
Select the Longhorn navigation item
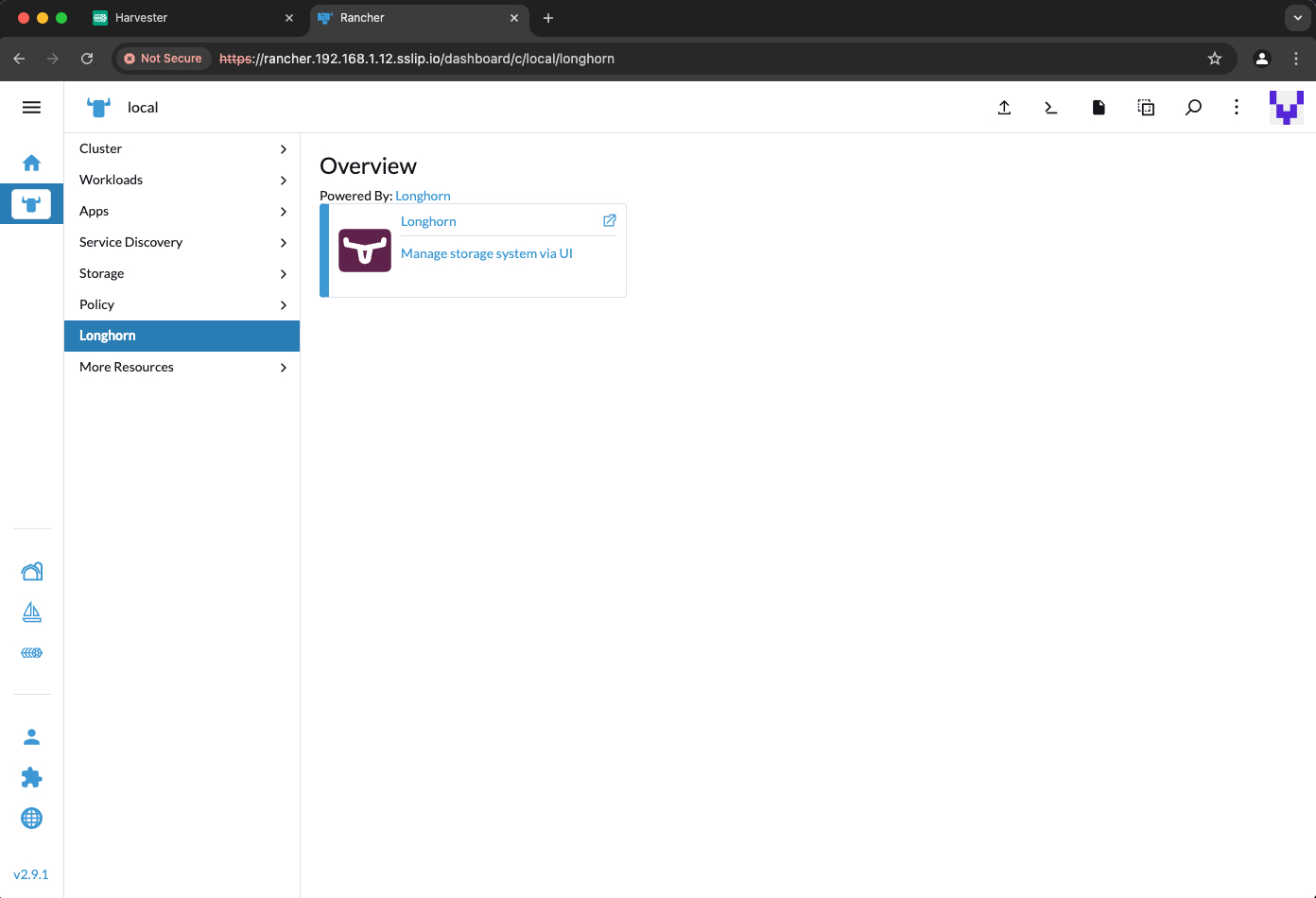point(182,336)
